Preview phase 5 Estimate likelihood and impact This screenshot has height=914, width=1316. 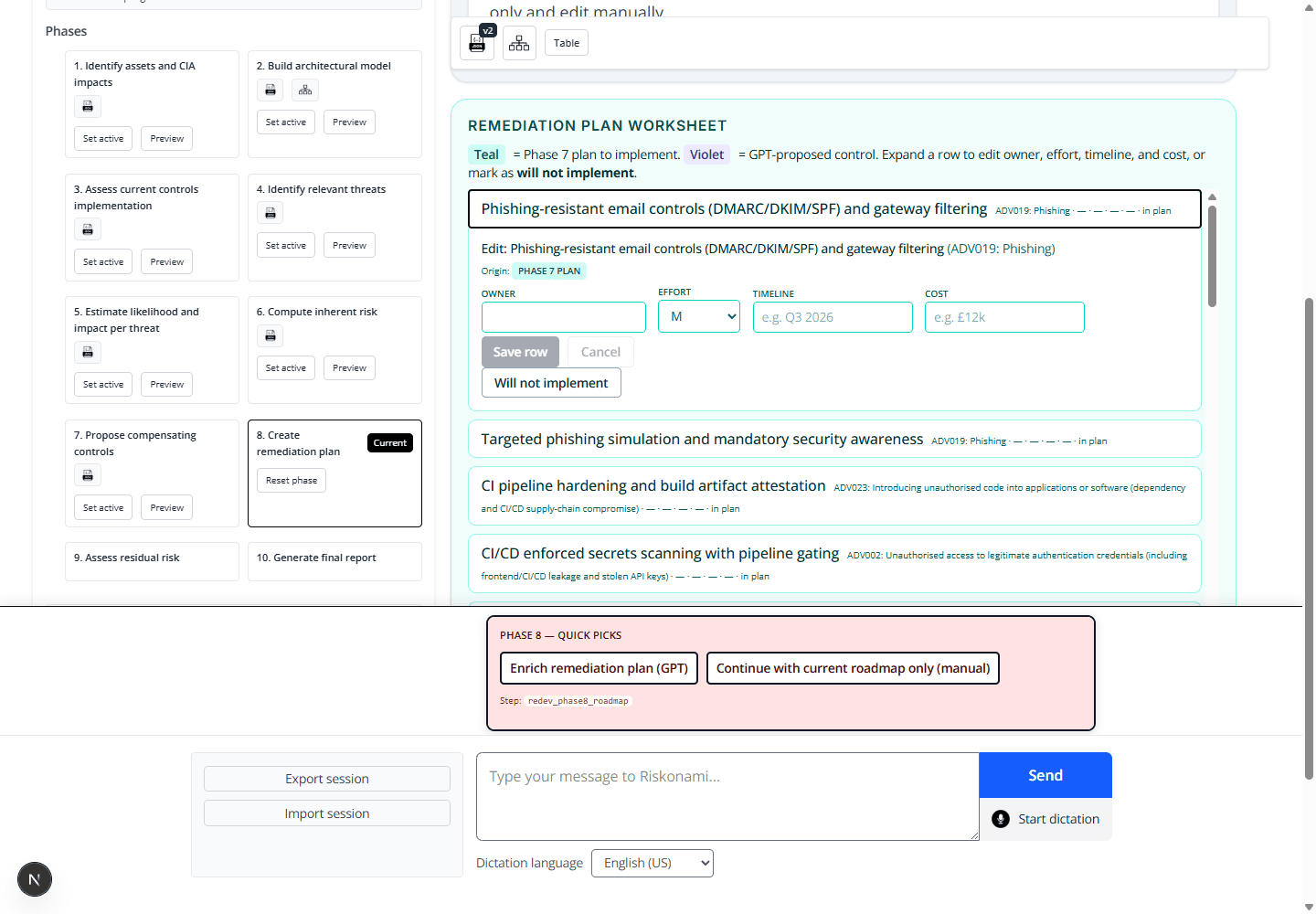tap(167, 385)
